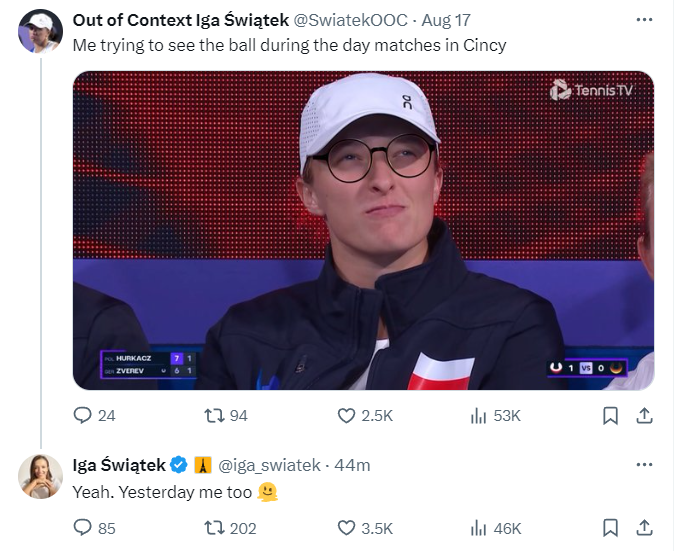Like the Out of Context tweet
Image resolution: width=682 pixels, height=551 pixels.
346,415
